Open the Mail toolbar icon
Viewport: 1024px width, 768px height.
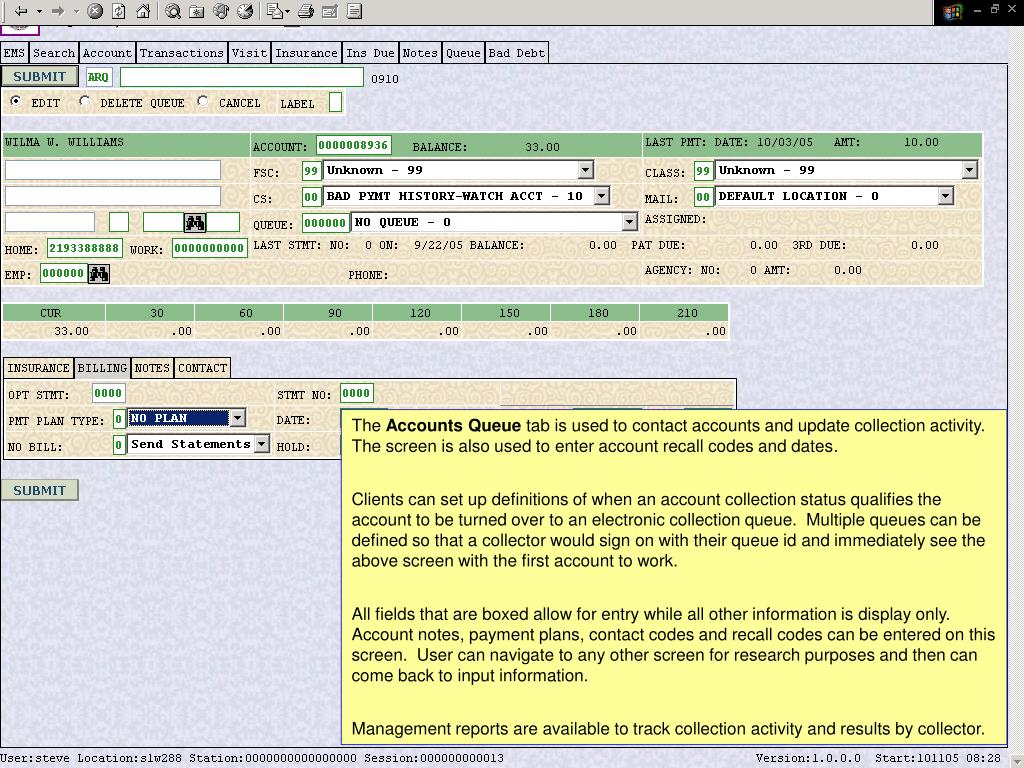pos(277,11)
